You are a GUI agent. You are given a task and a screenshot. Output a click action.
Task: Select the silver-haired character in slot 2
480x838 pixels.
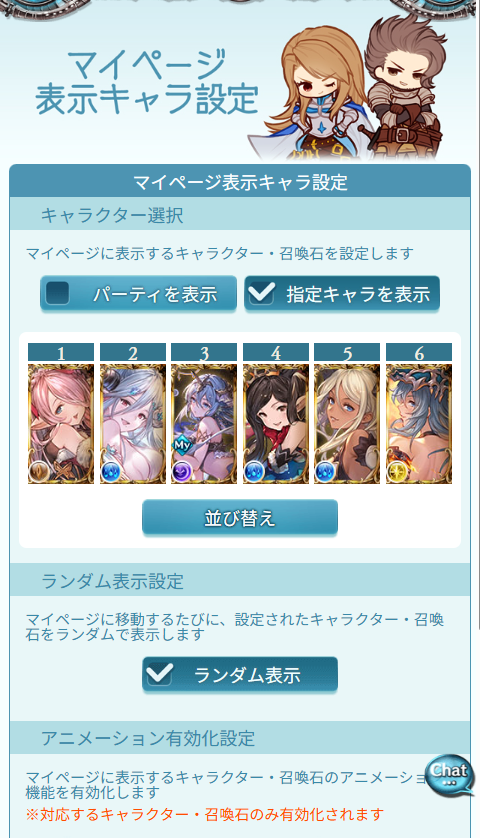[133, 424]
